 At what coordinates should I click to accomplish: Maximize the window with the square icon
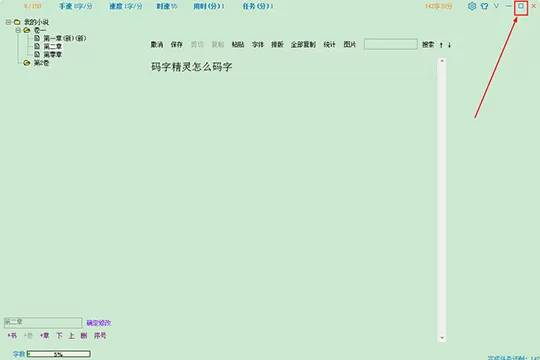click(x=521, y=6)
